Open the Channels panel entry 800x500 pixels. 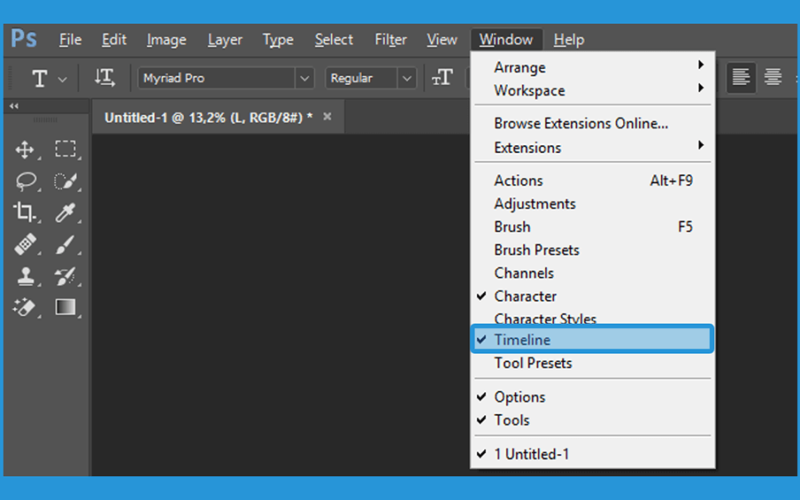592,273
